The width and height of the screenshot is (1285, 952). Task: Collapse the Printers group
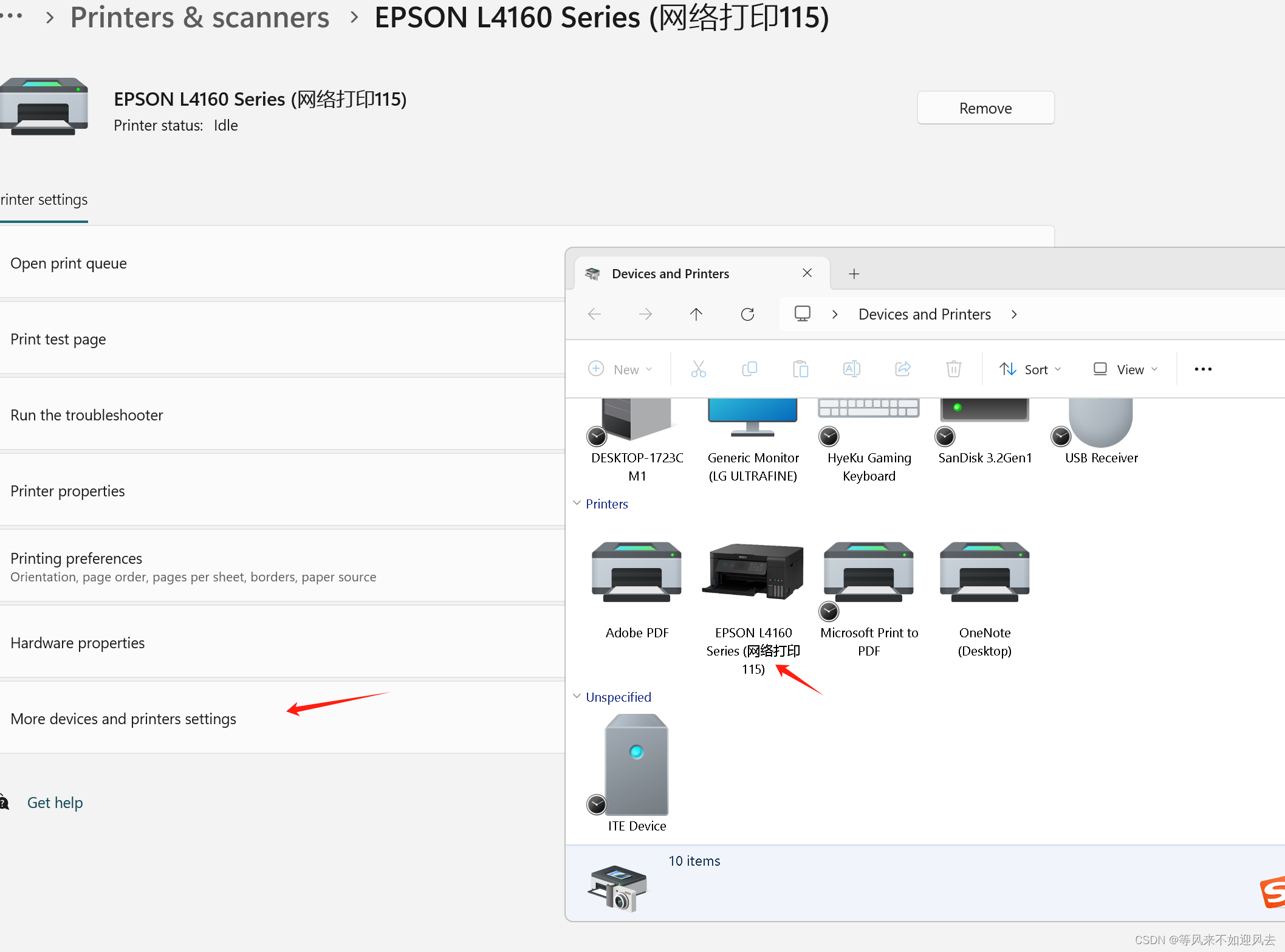[x=577, y=504]
